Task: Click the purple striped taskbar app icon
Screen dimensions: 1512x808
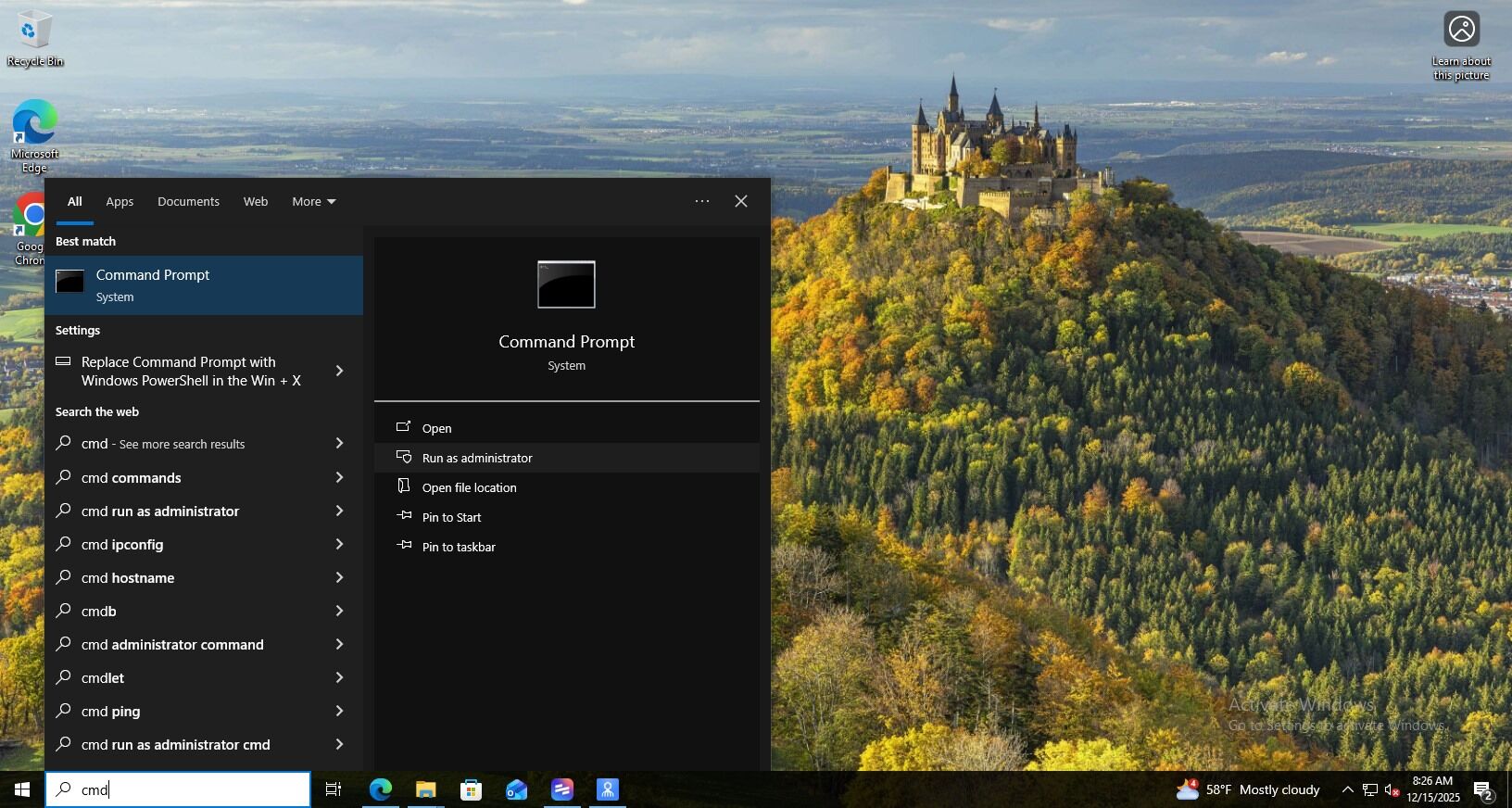Action: pos(561,789)
